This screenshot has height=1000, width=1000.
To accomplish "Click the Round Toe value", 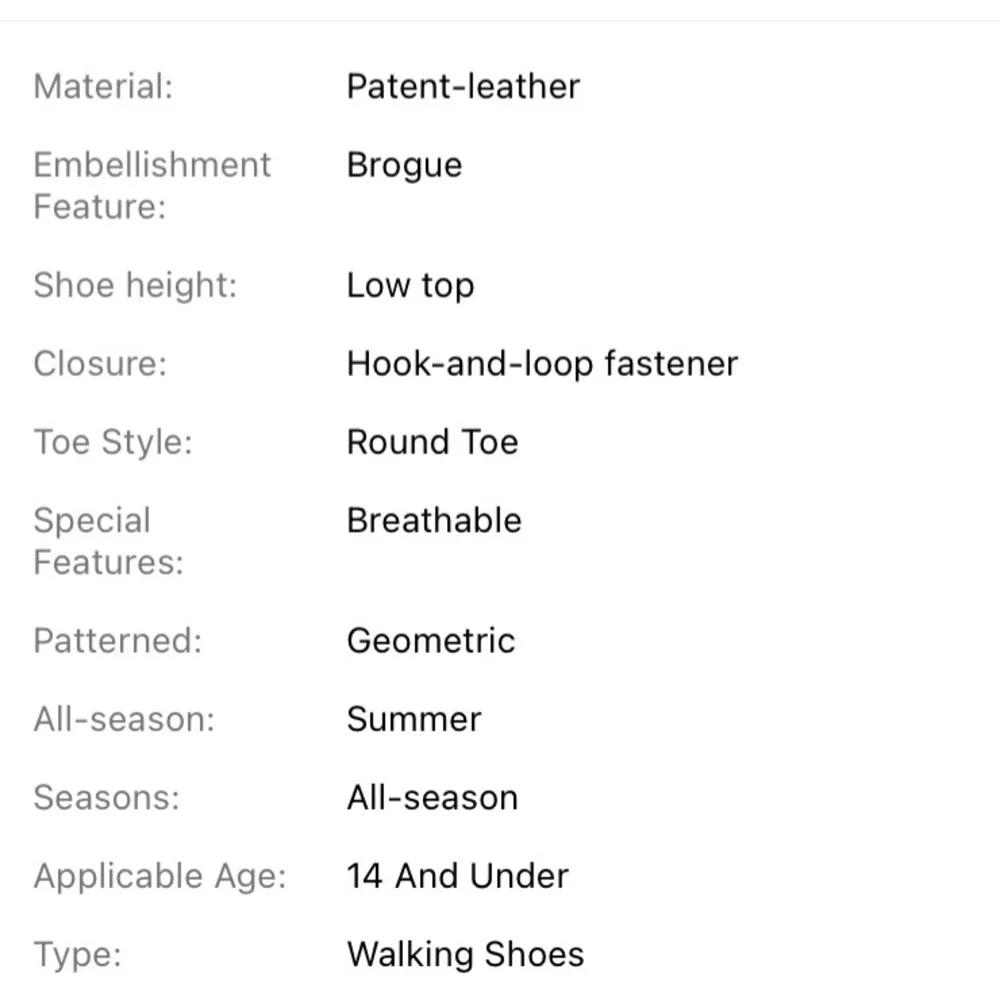I will 433,442.
